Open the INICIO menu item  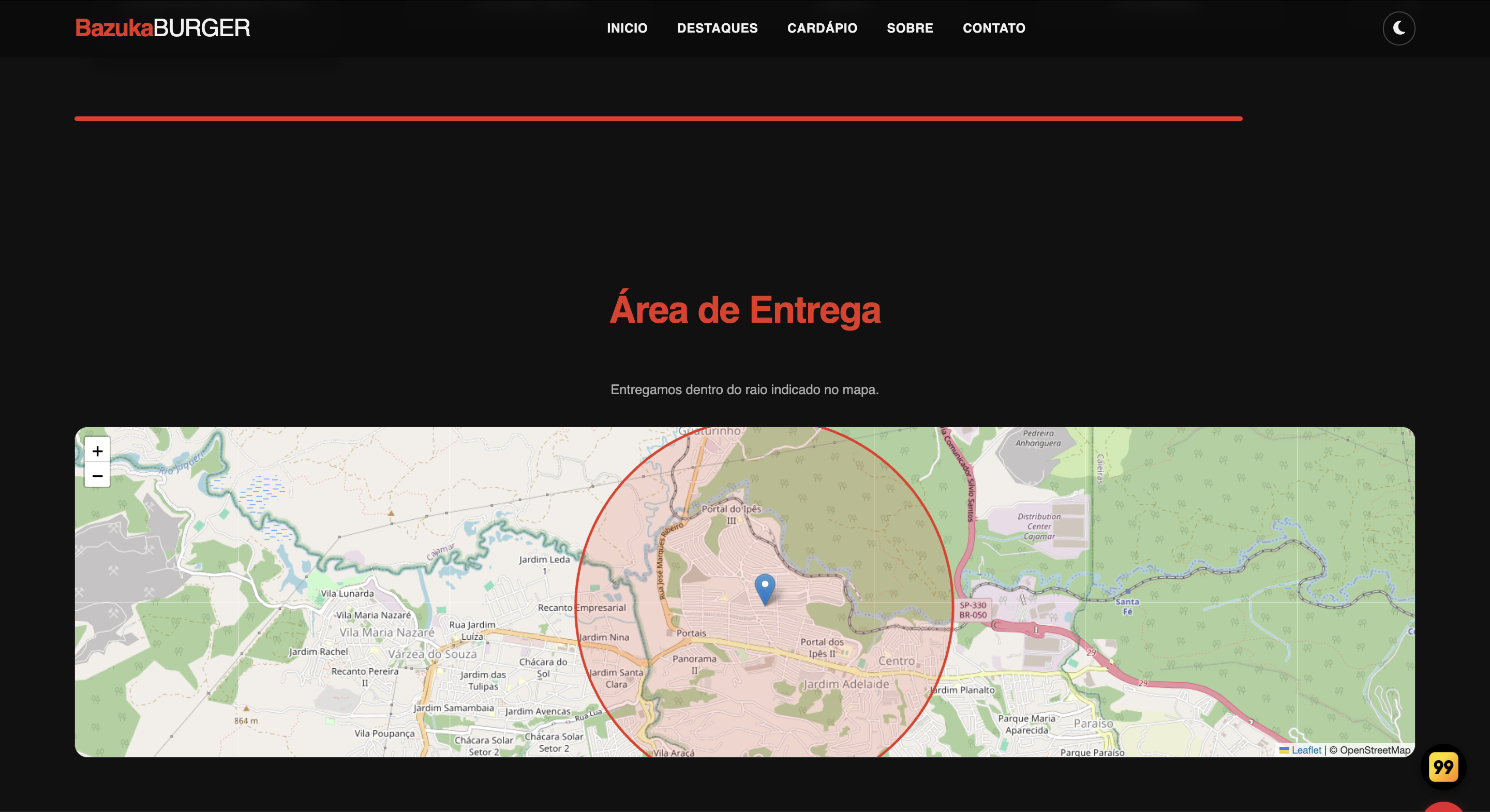627,28
